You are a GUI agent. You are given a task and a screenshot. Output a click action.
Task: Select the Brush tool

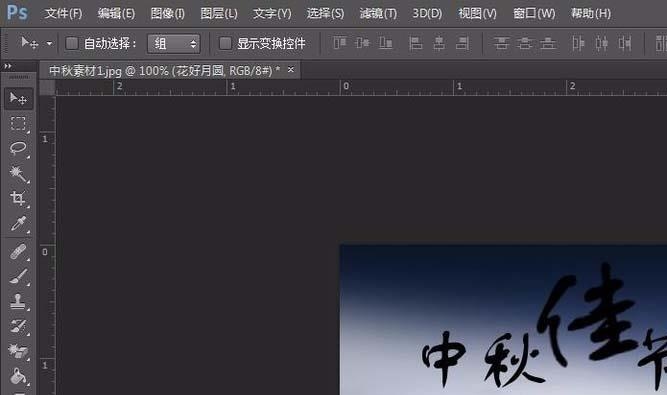click(x=18, y=276)
